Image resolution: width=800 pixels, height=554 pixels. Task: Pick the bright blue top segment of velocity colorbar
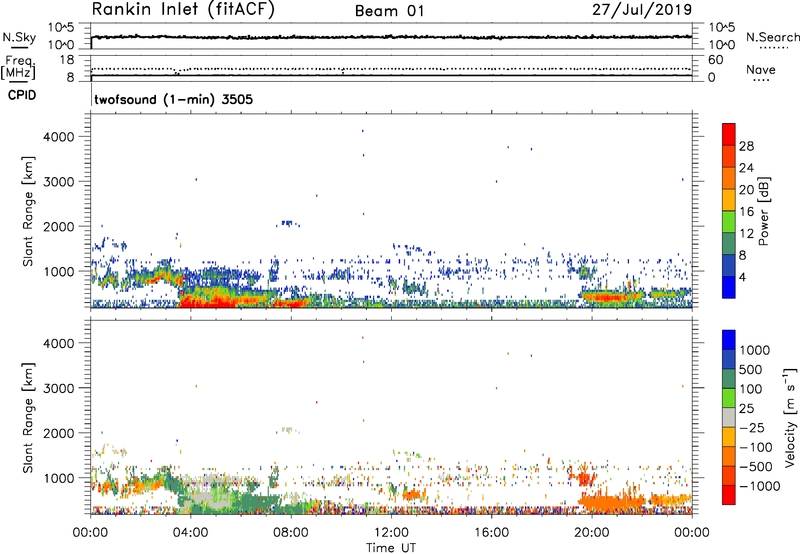pos(729,340)
